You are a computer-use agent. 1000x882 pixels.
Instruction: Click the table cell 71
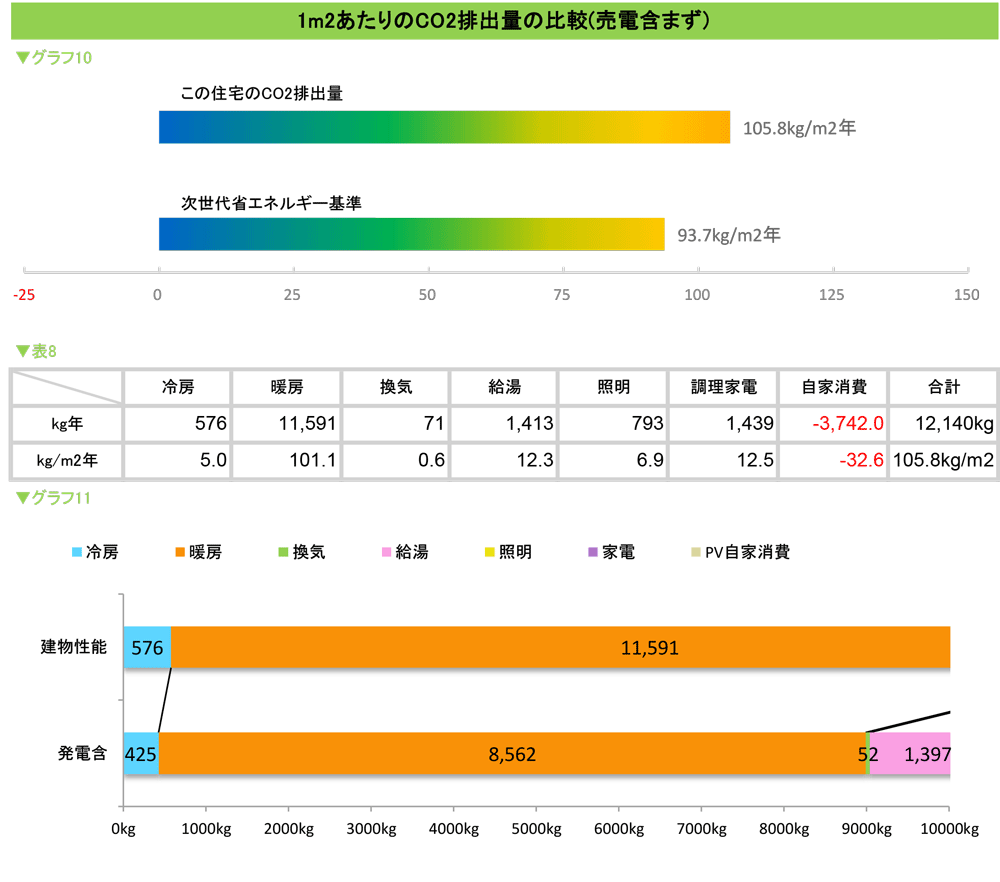point(396,424)
